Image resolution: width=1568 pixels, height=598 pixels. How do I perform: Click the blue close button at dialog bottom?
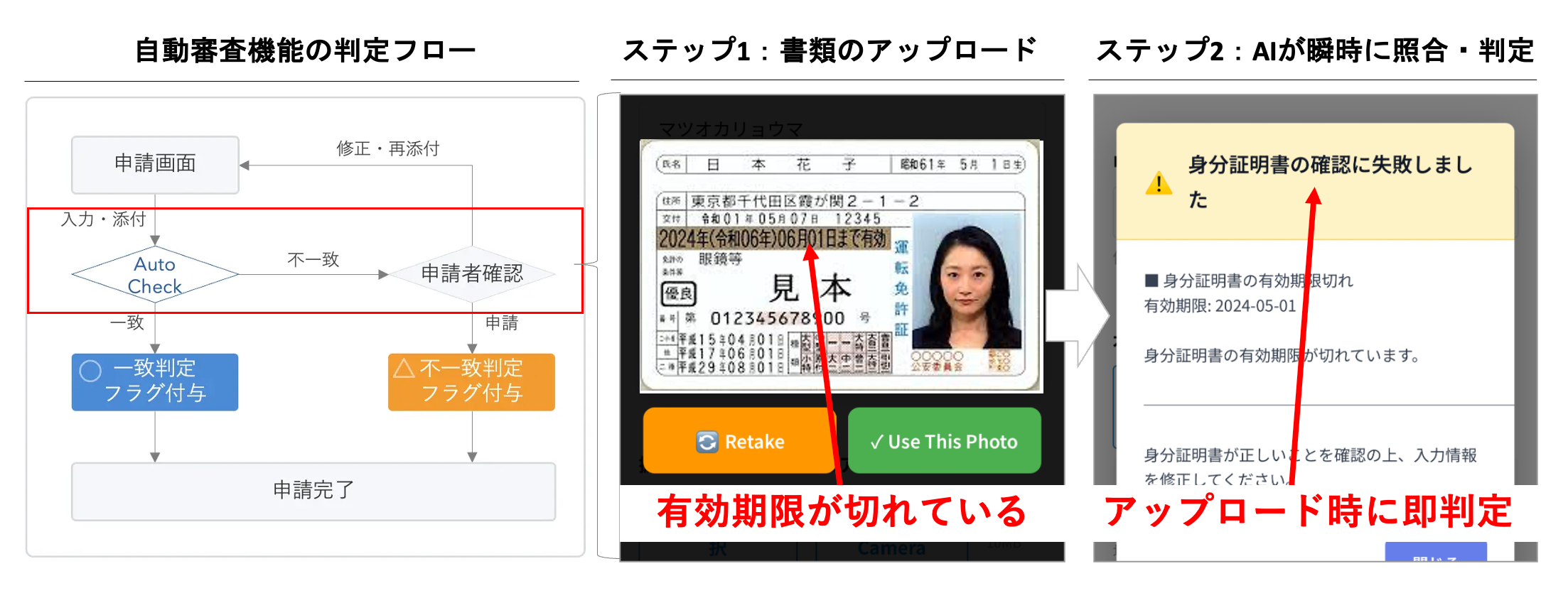(x=1436, y=553)
